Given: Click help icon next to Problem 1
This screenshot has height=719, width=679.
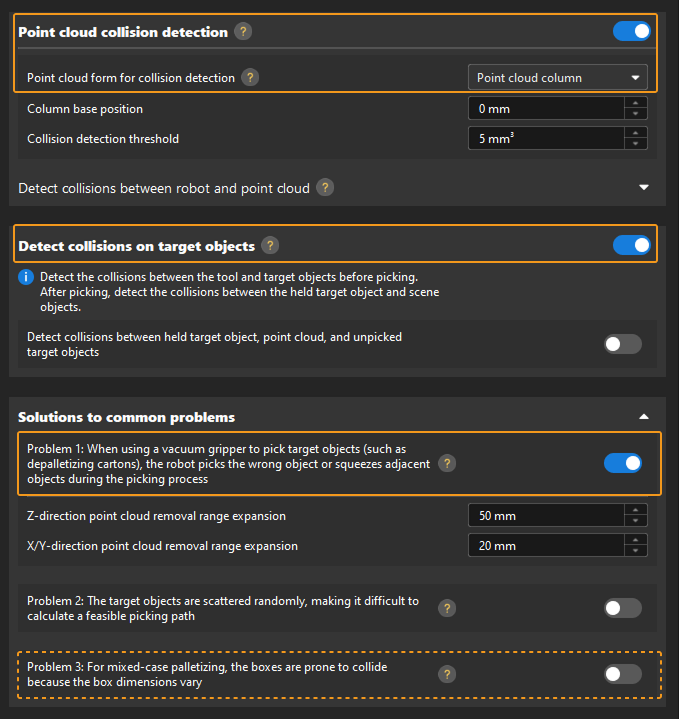Looking at the screenshot, I should click(448, 463).
